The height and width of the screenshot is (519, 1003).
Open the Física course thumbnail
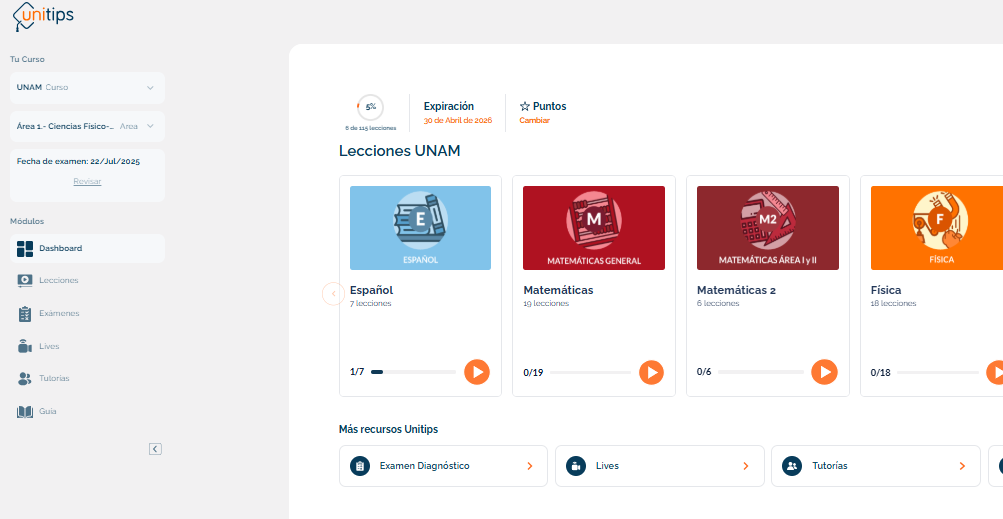click(937, 228)
